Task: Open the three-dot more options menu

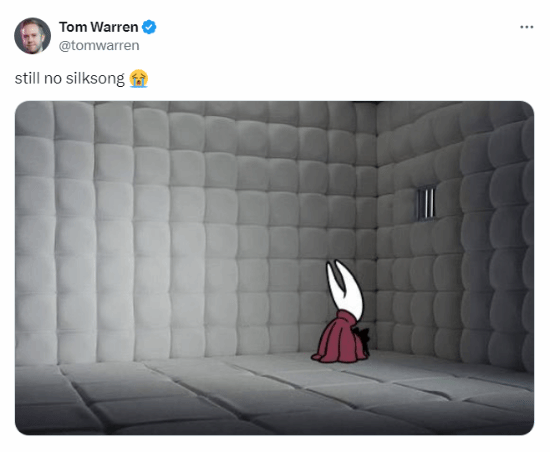Action: (x=526, y=27)
